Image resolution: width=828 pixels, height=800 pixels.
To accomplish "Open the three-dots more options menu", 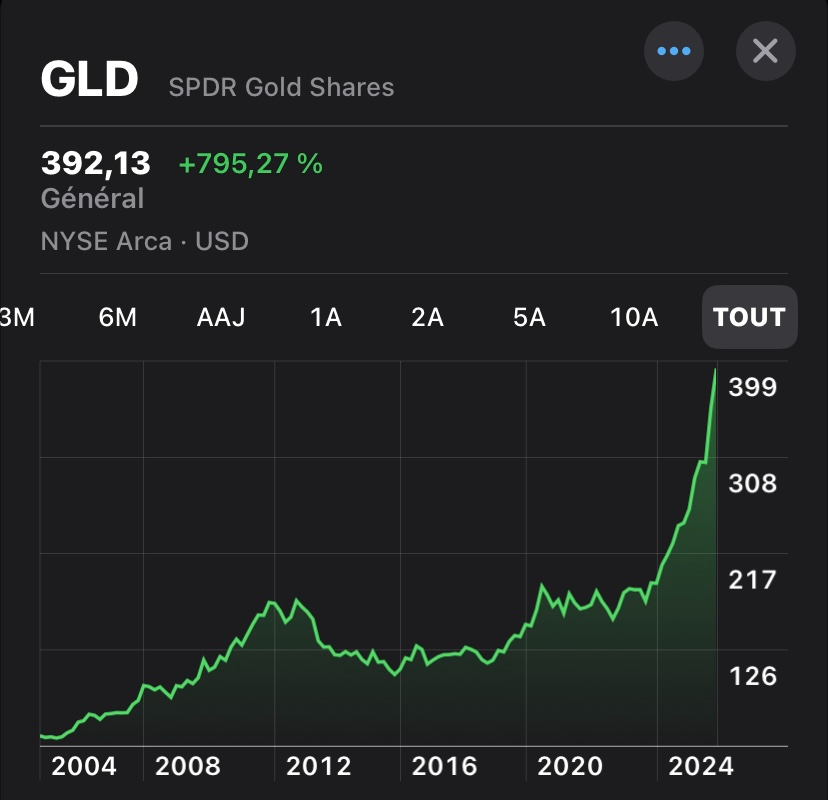I will coord(673,50).
